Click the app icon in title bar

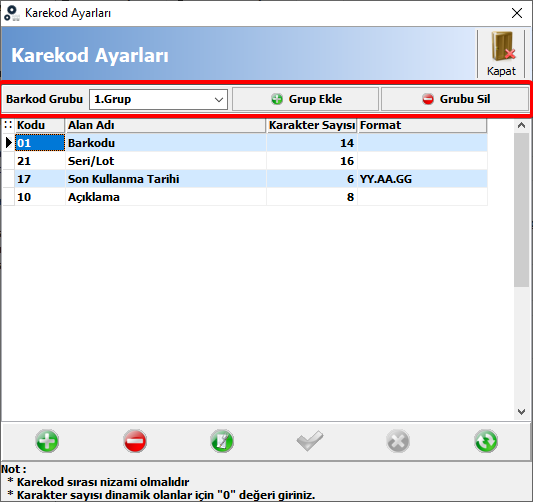click(12, 13)
